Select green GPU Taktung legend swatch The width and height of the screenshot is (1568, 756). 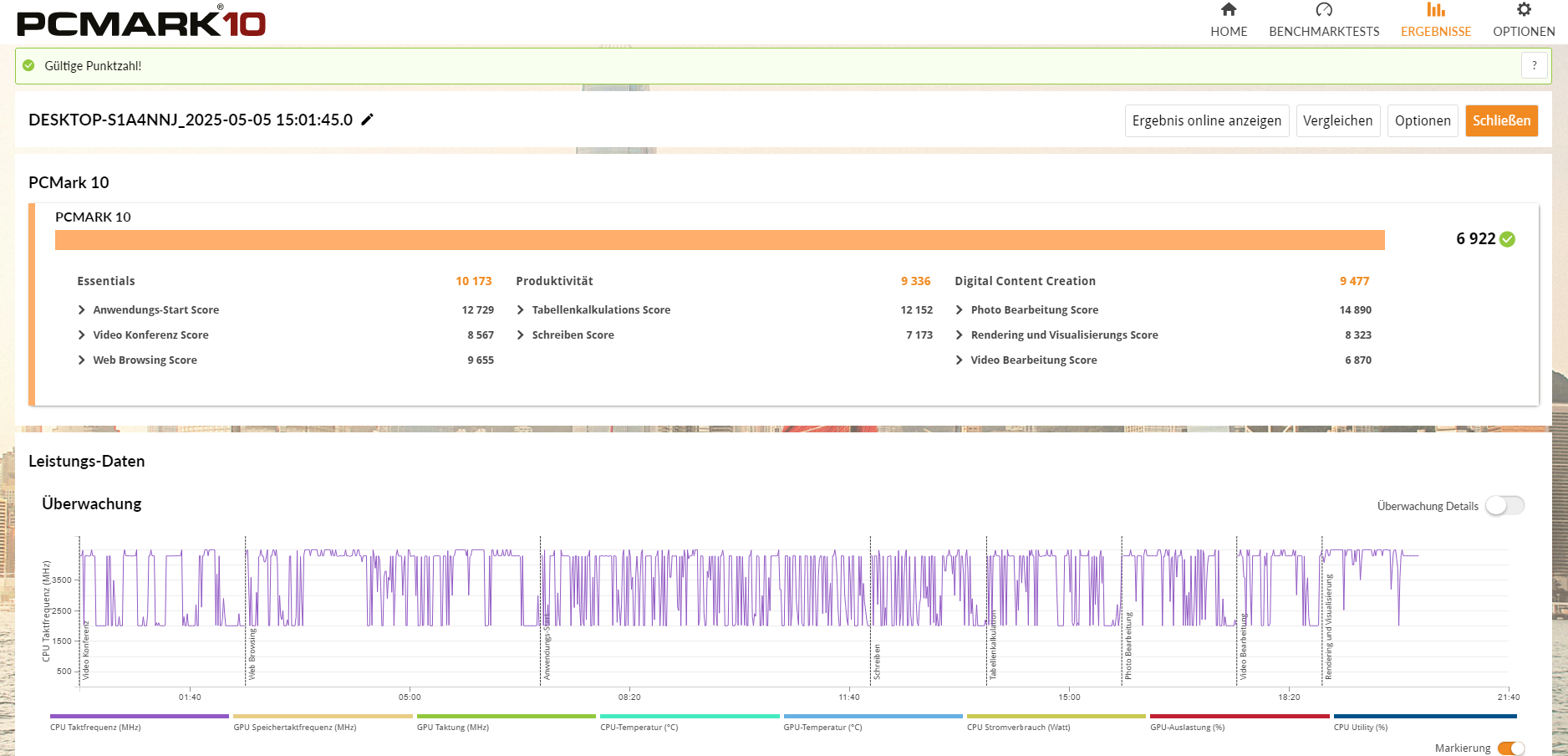[507, 716]
